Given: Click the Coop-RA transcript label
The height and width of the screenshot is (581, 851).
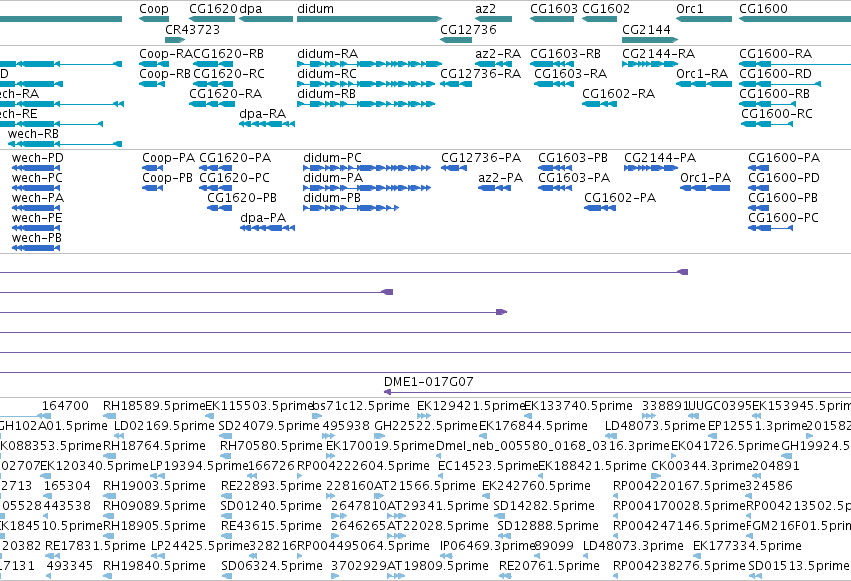Looking at the screenshot, I should (x=166, y=54).
